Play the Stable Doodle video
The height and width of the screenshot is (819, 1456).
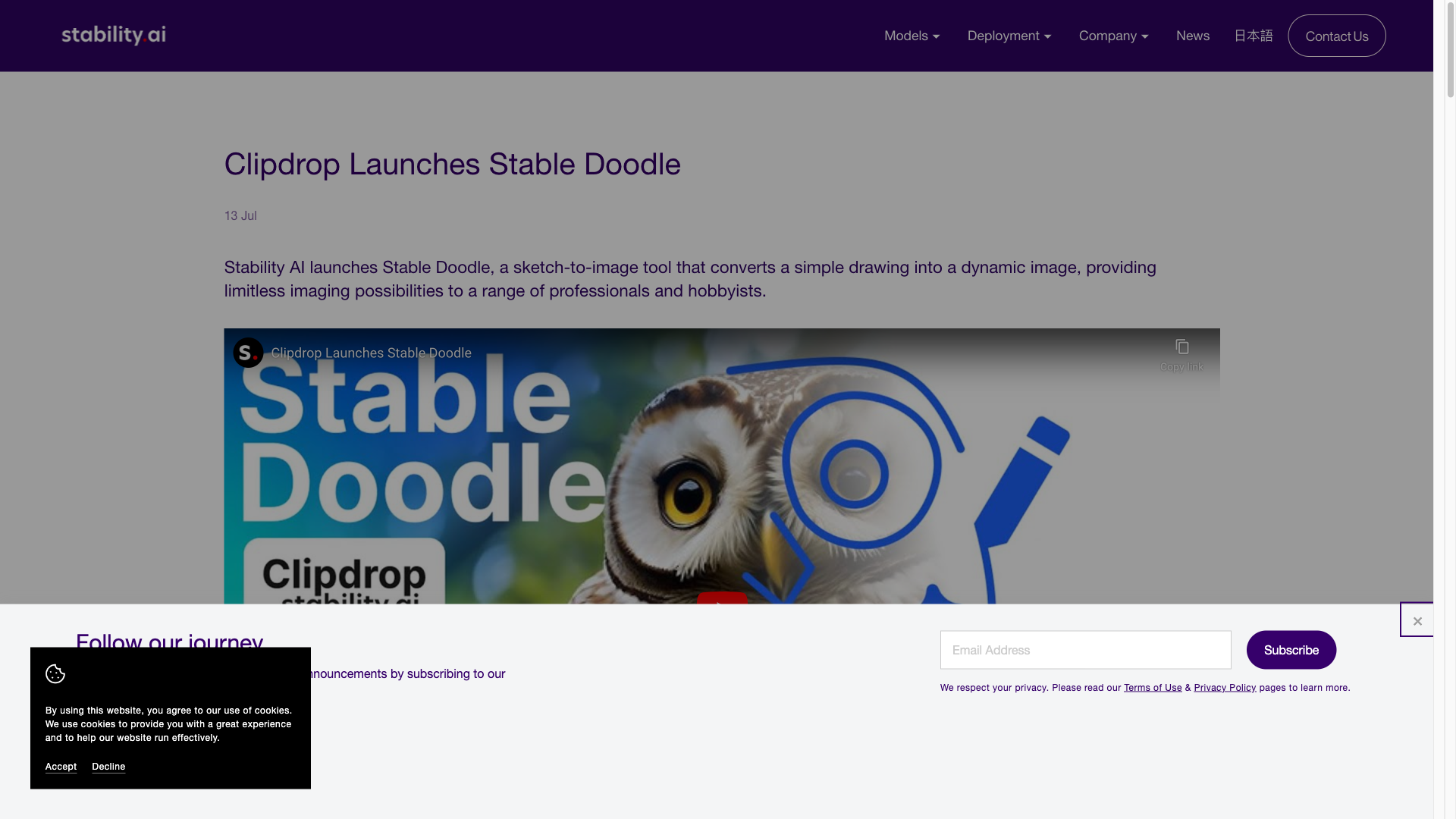point(722,599)
